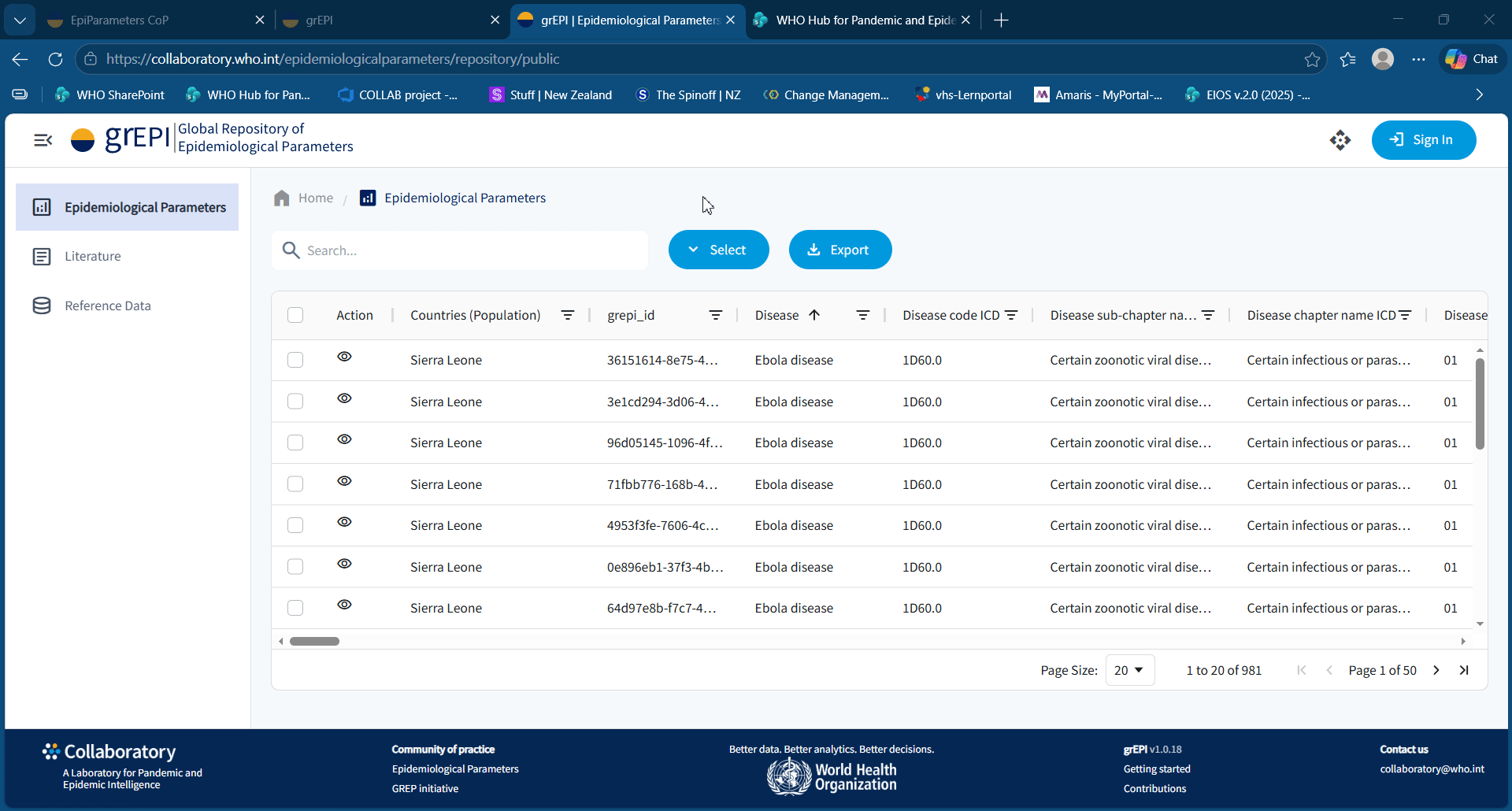
Task: Tick the select-all checkbox in the table header
Action: pyautogui.click(x=295, y=315)
